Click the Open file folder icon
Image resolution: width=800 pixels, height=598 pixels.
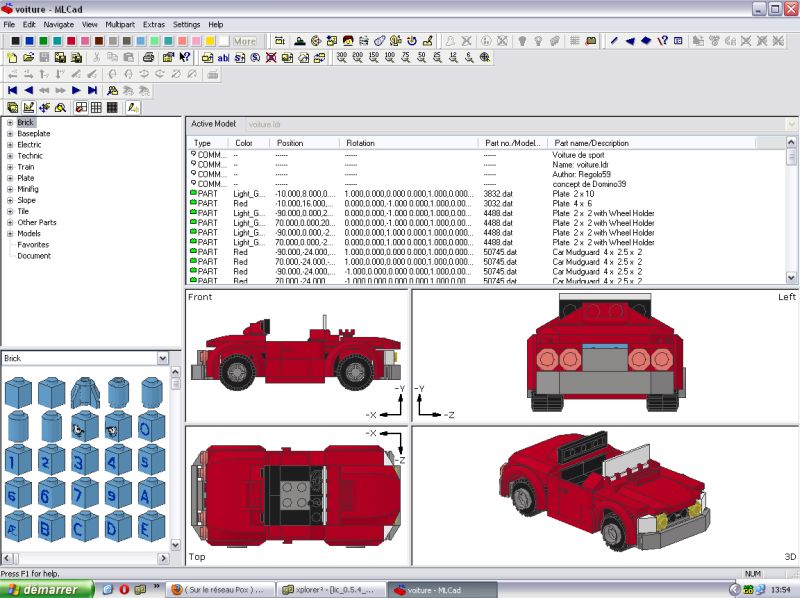28,58
